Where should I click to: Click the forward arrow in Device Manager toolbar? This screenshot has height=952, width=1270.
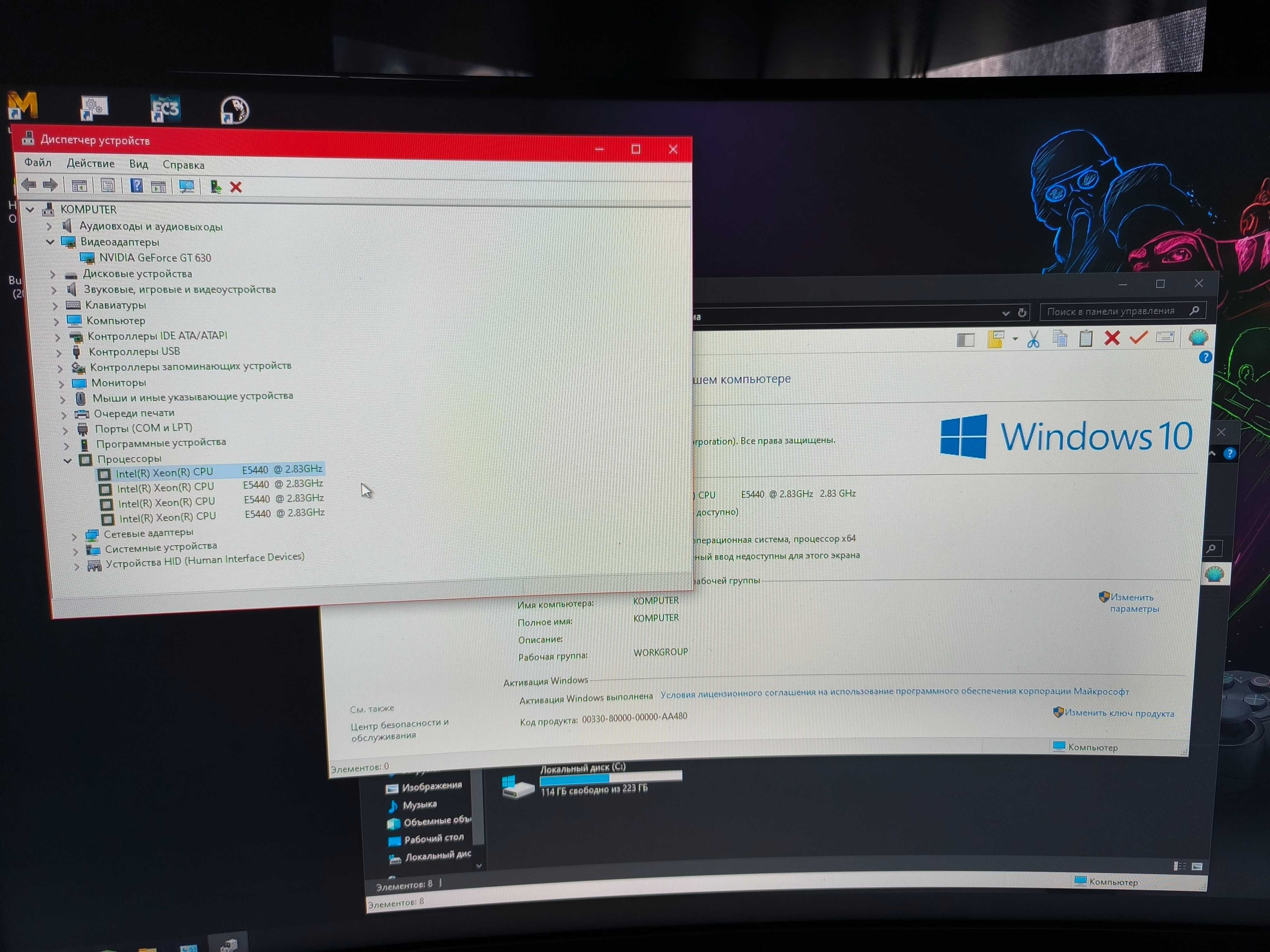(x=50, y=185)
